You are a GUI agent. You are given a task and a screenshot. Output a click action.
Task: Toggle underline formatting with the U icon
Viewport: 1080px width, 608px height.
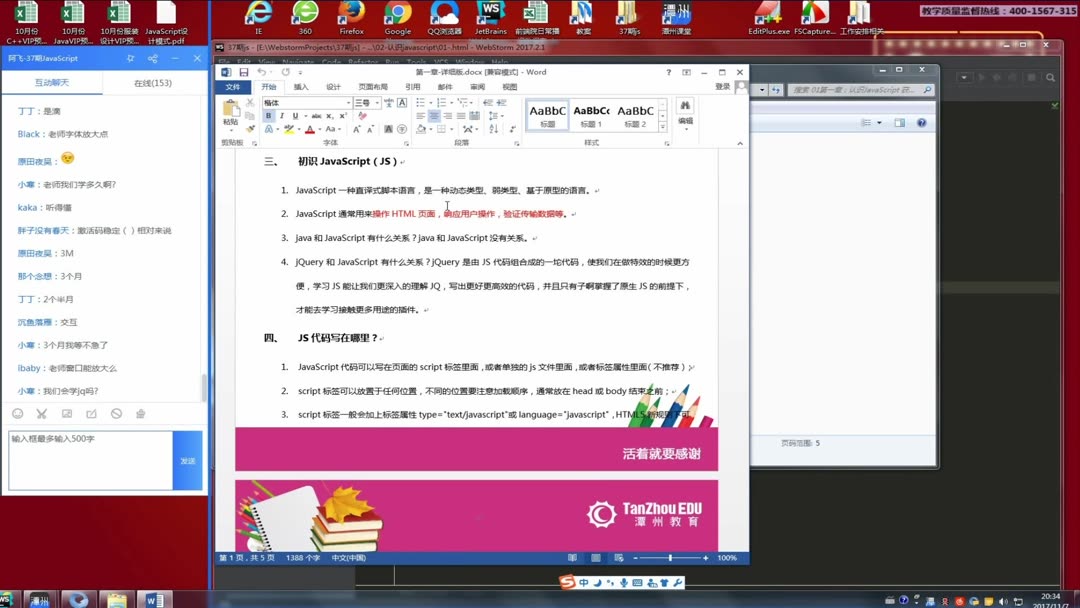coord(295,115)
